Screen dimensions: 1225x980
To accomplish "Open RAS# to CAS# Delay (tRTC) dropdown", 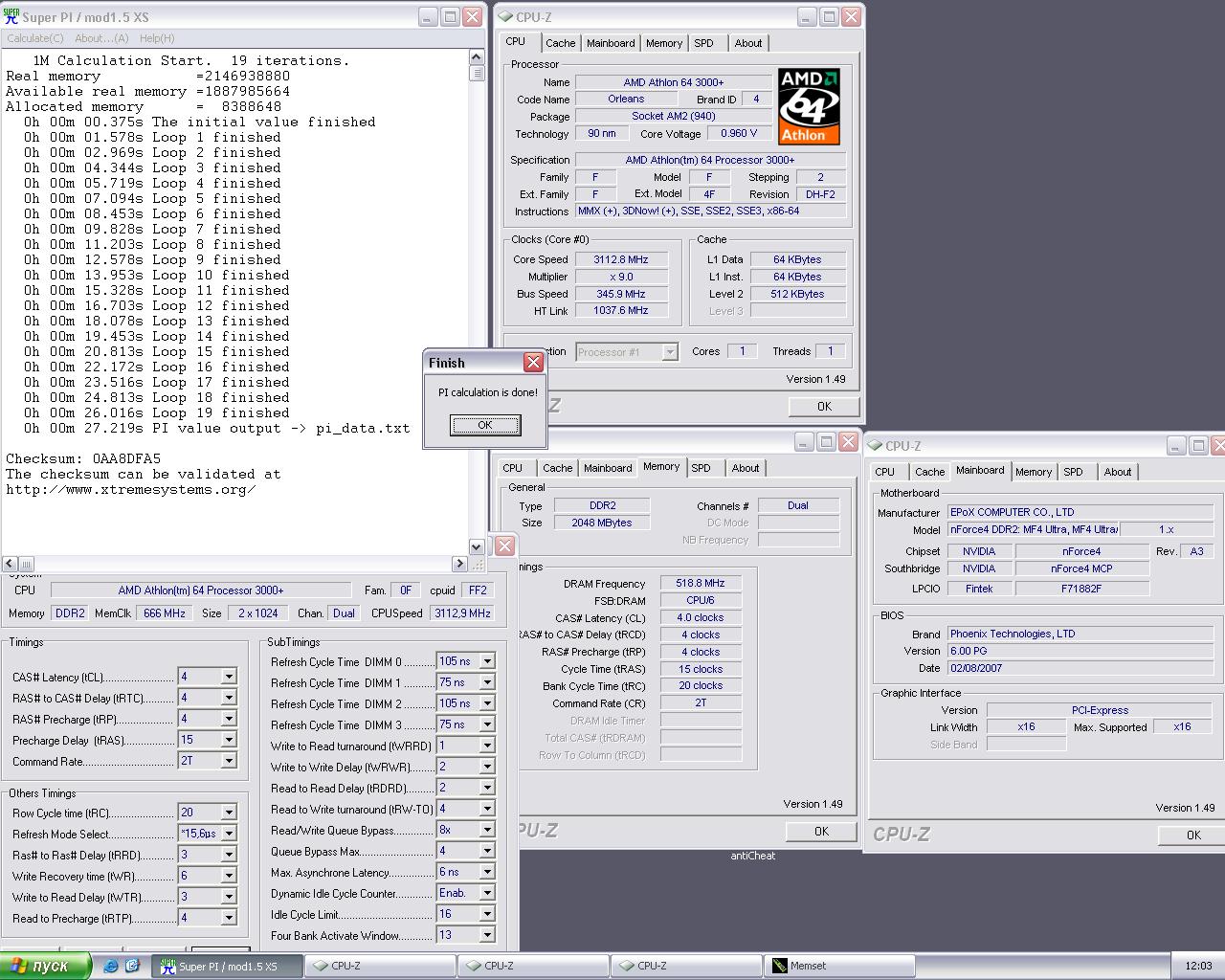I will click(229, 698).
